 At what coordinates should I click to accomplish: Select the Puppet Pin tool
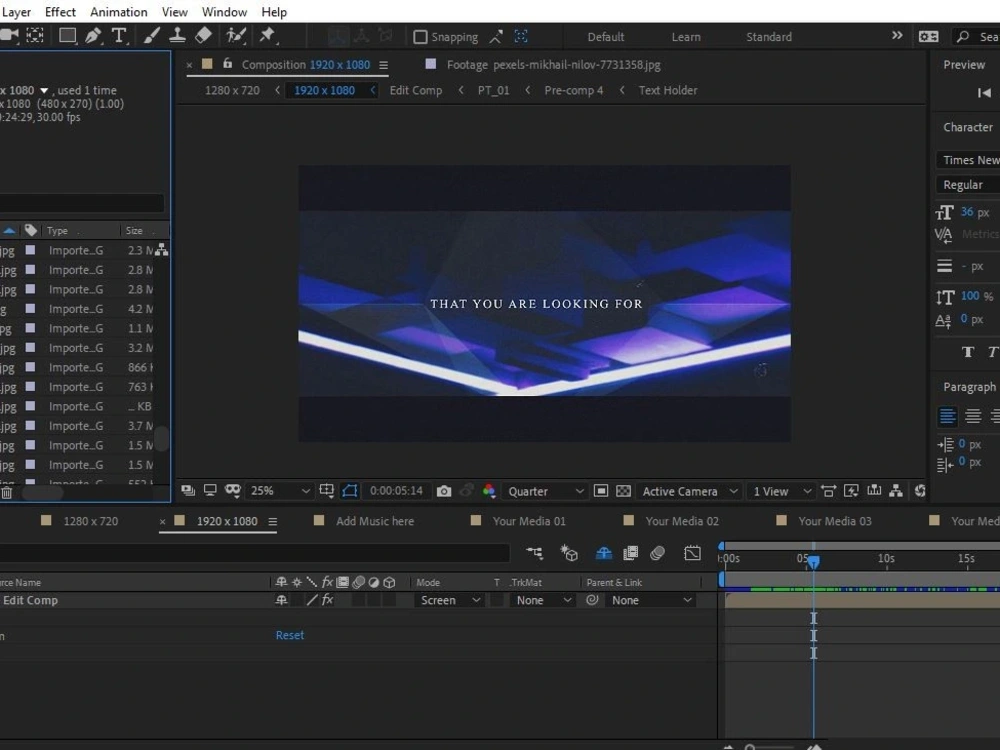[x=267, y=36]
